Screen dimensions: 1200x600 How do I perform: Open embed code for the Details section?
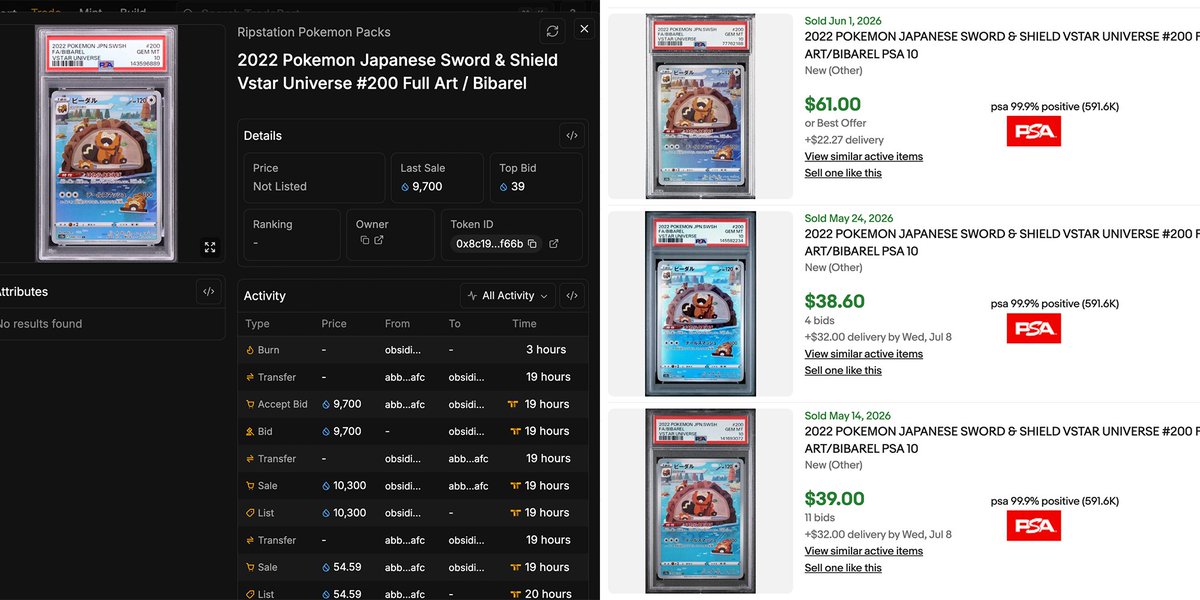[571, 135]
